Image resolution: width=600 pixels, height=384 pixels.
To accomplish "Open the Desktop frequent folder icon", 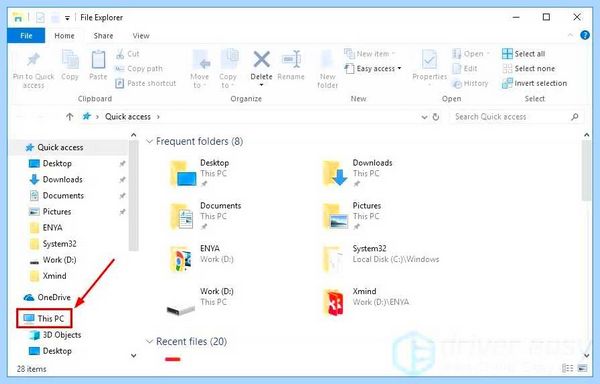I will (183, 174).
